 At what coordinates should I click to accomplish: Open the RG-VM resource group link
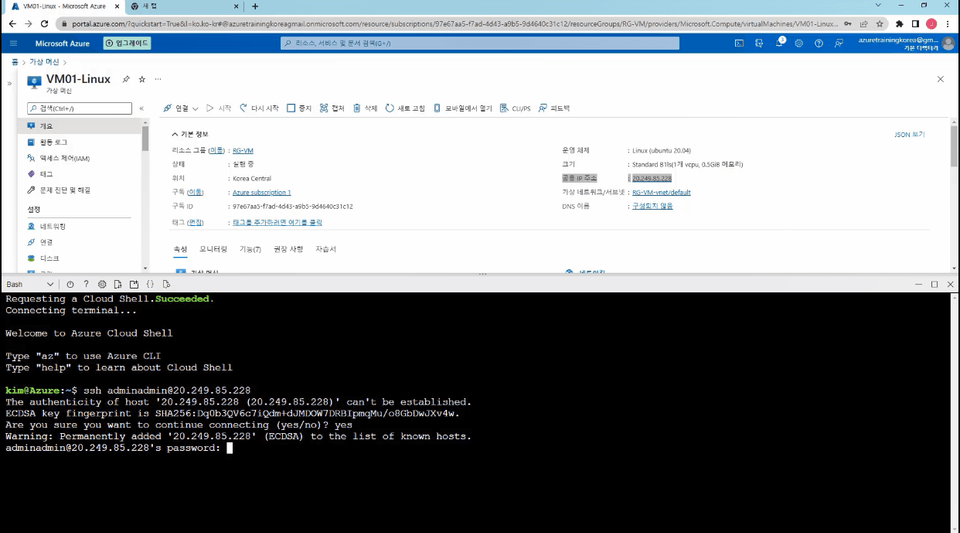click(242, 151)
